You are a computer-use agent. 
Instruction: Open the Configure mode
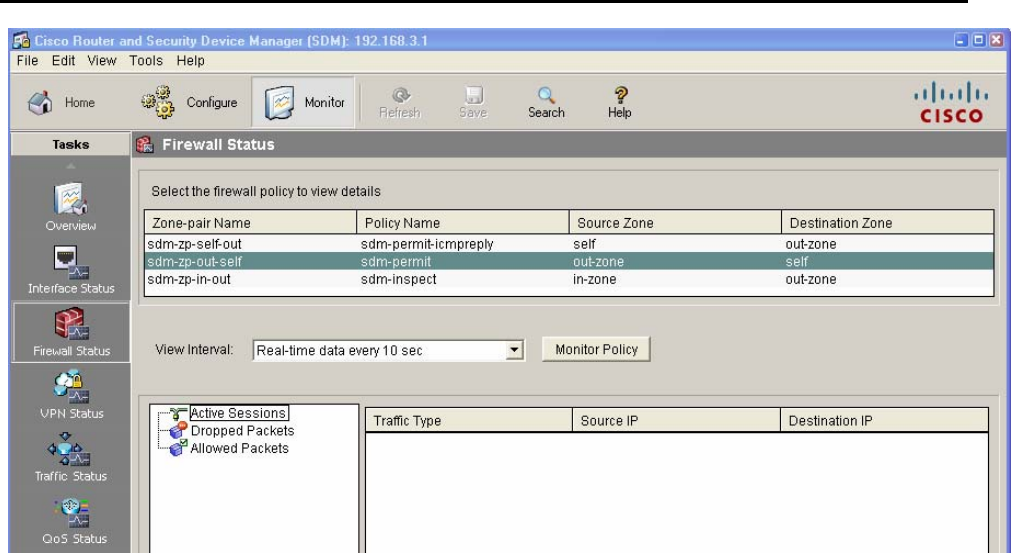point(190,102)
